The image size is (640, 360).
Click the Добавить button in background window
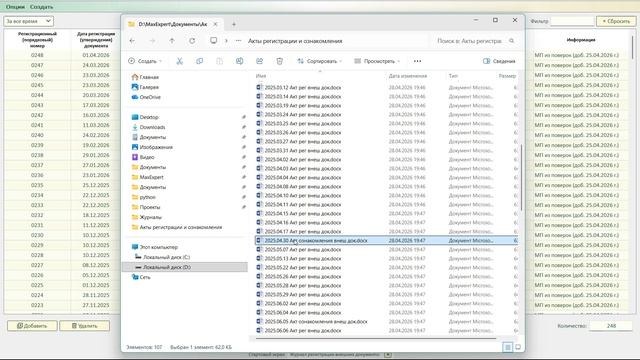32,326
